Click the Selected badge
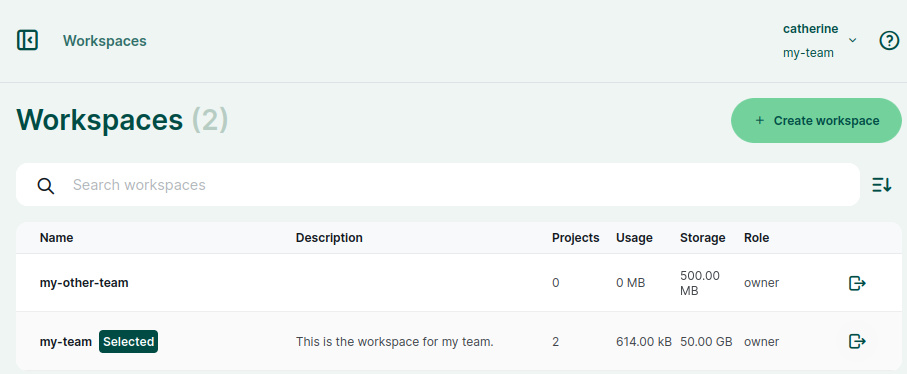The width and height of the screenshot is (907, 374). [x=128, y=342]
